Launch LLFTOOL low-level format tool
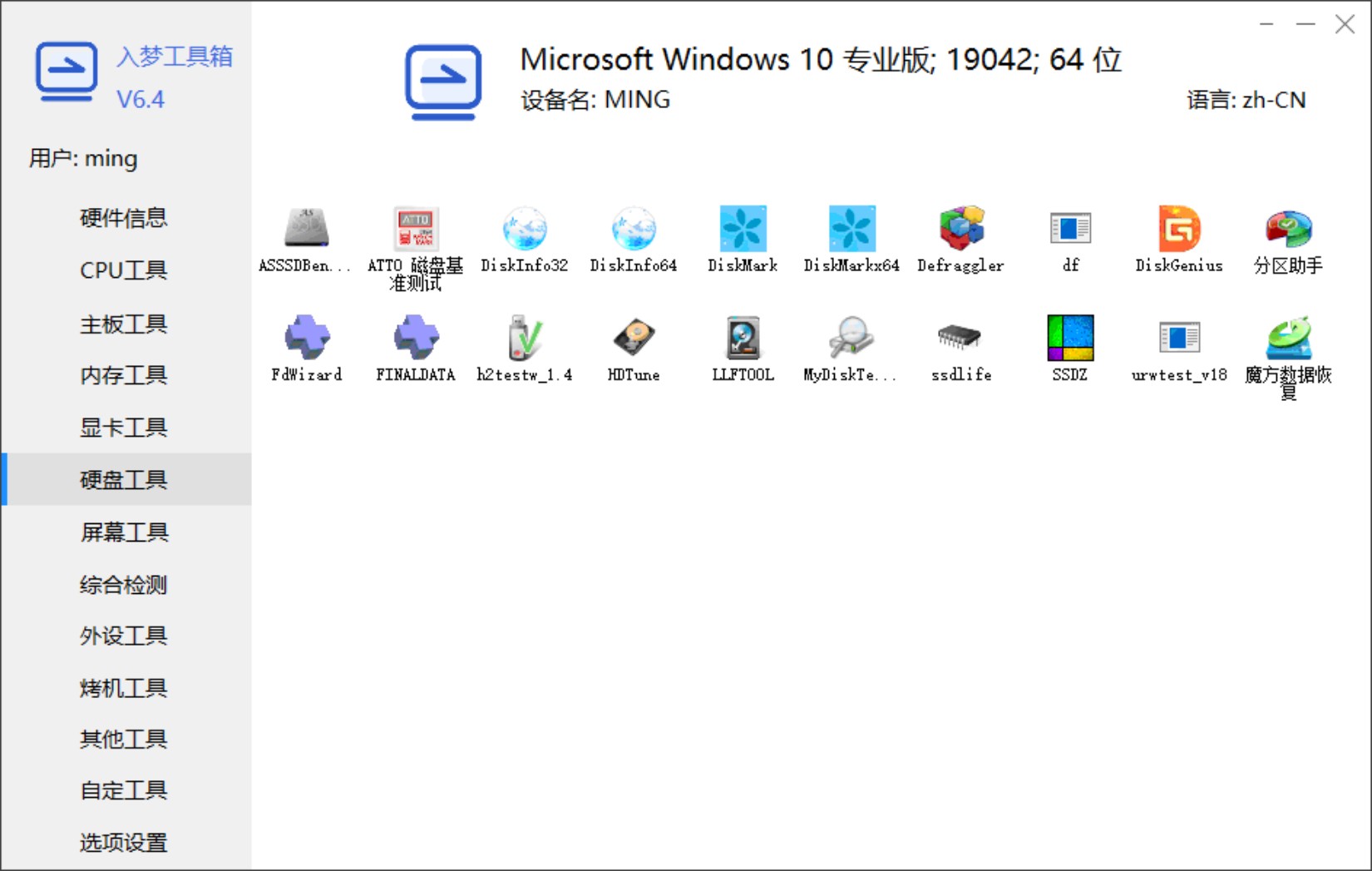 [743, 337]
